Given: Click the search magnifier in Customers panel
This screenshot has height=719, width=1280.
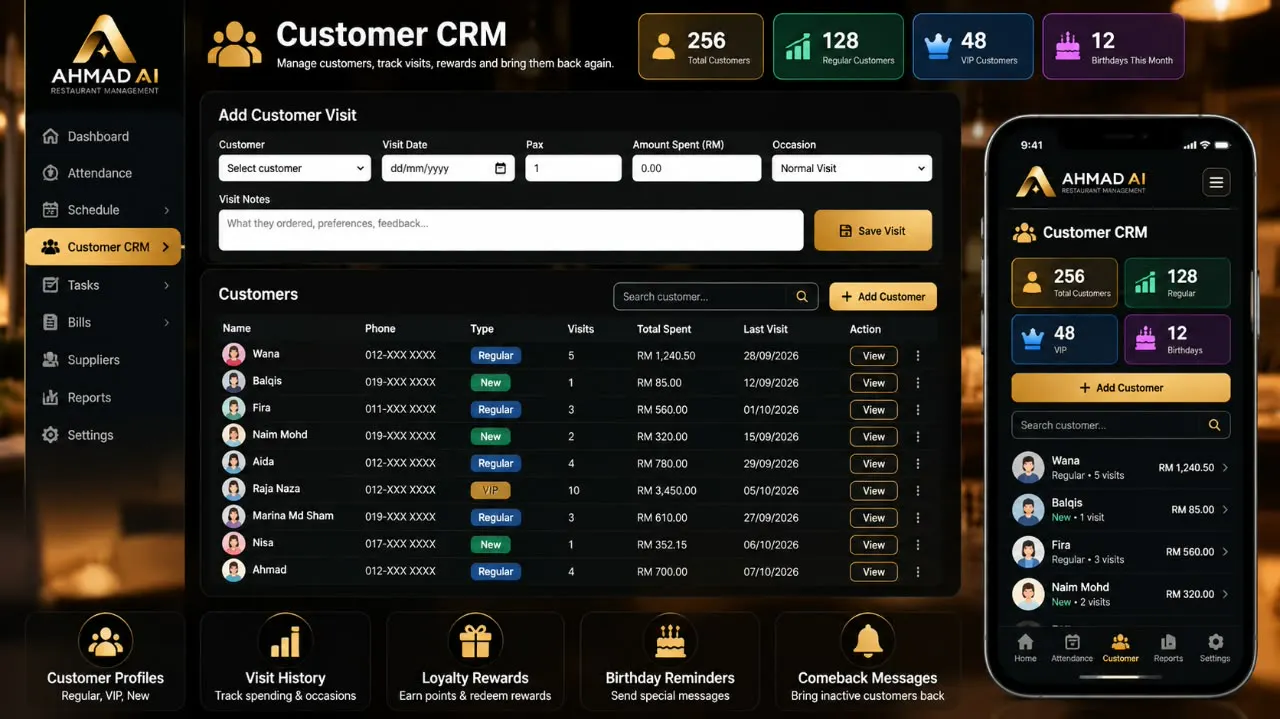Looking at the screenshot, I should tap(802, 297).
